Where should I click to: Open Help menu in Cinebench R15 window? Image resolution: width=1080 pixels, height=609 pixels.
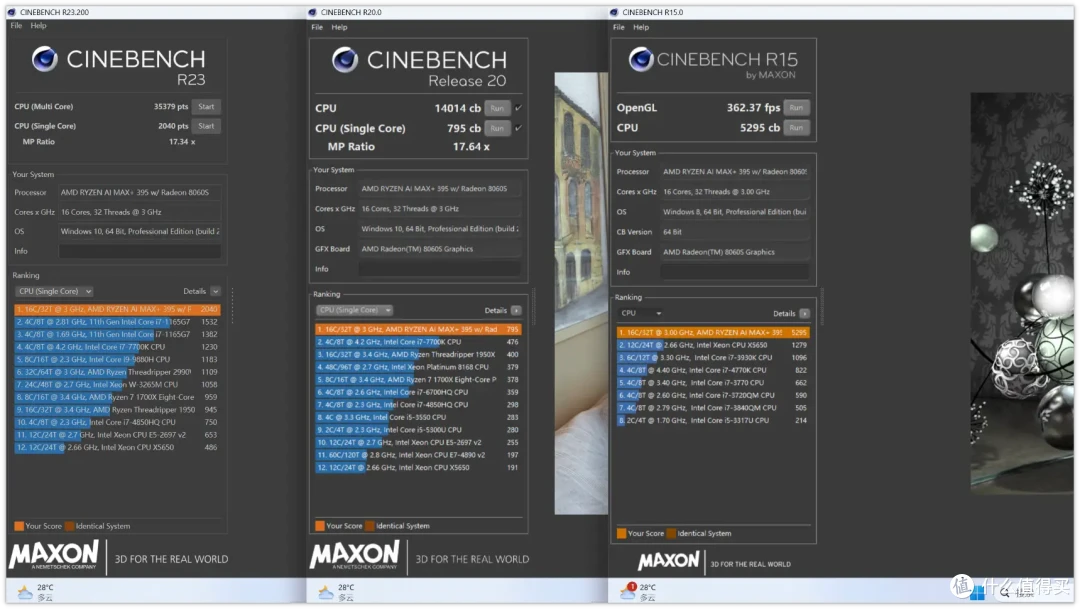pyautogui.click(x=641, y=28)
